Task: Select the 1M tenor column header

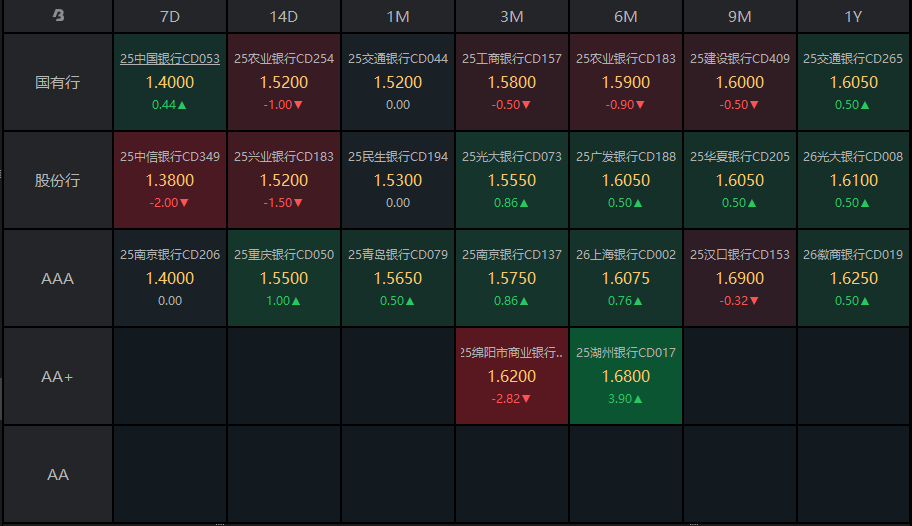Action: [398, 16]
